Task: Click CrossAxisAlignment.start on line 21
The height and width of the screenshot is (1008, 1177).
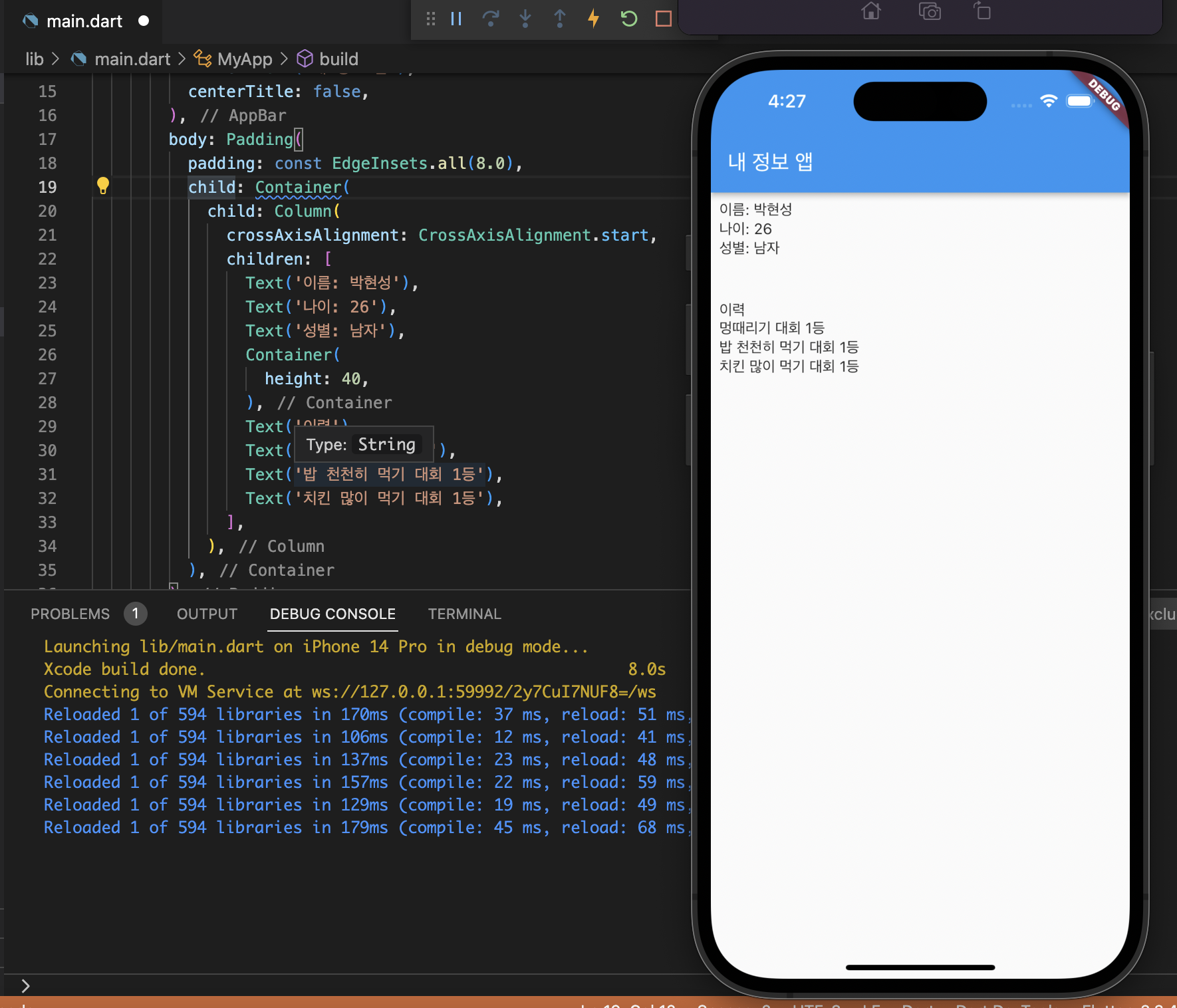Action: (x=533, y=235)
